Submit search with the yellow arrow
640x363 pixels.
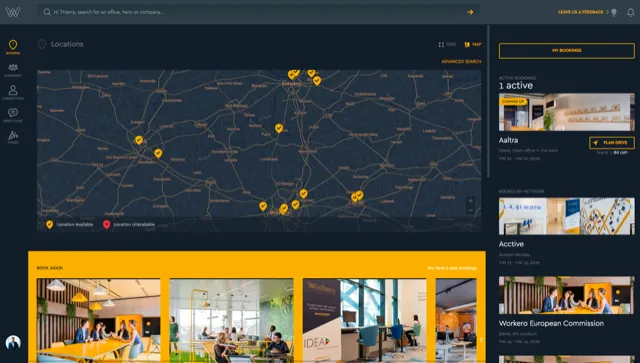(470, 12)
